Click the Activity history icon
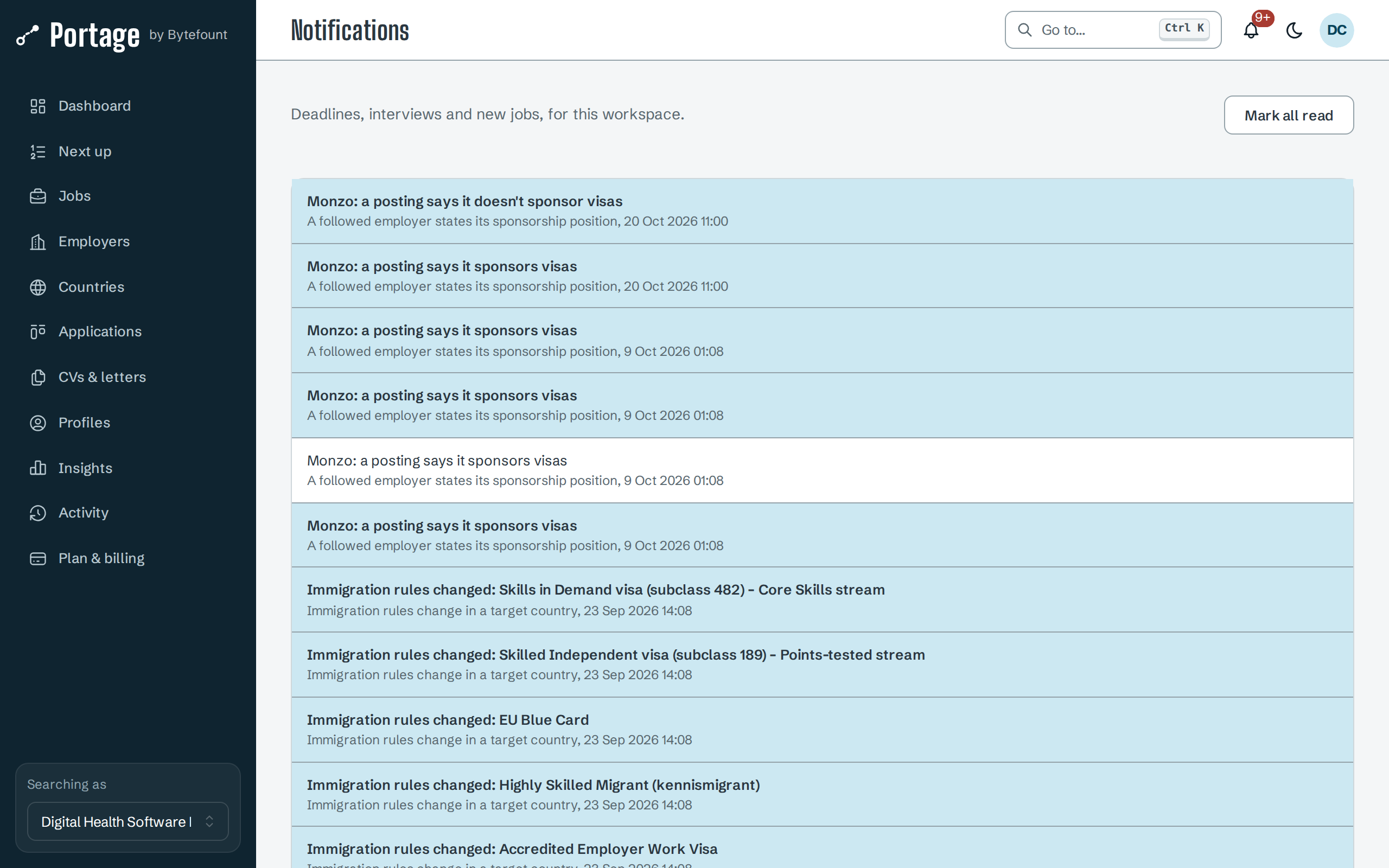The height and width of the screenshot is (868, 1389). point(38,513)
